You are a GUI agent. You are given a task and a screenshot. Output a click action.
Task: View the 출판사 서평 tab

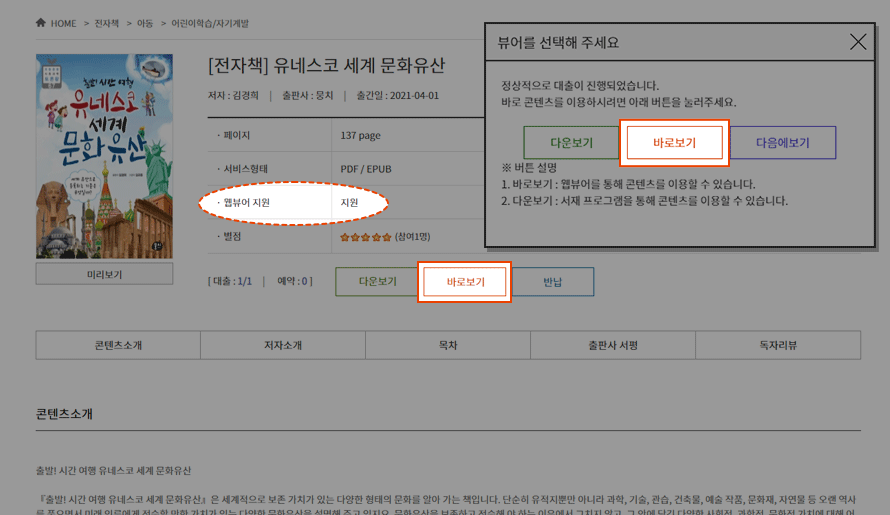613,345
